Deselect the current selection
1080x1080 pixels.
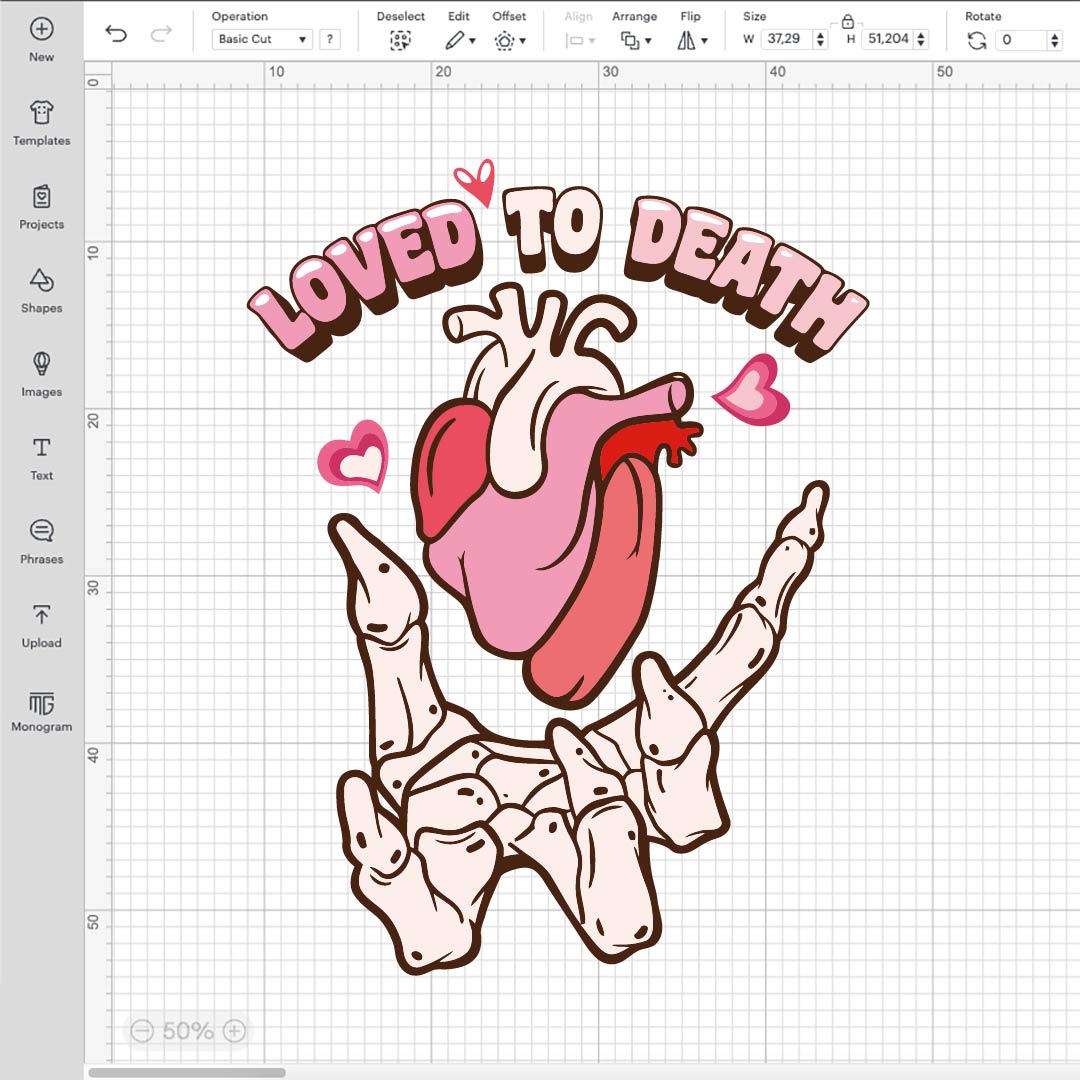(400, 40)
